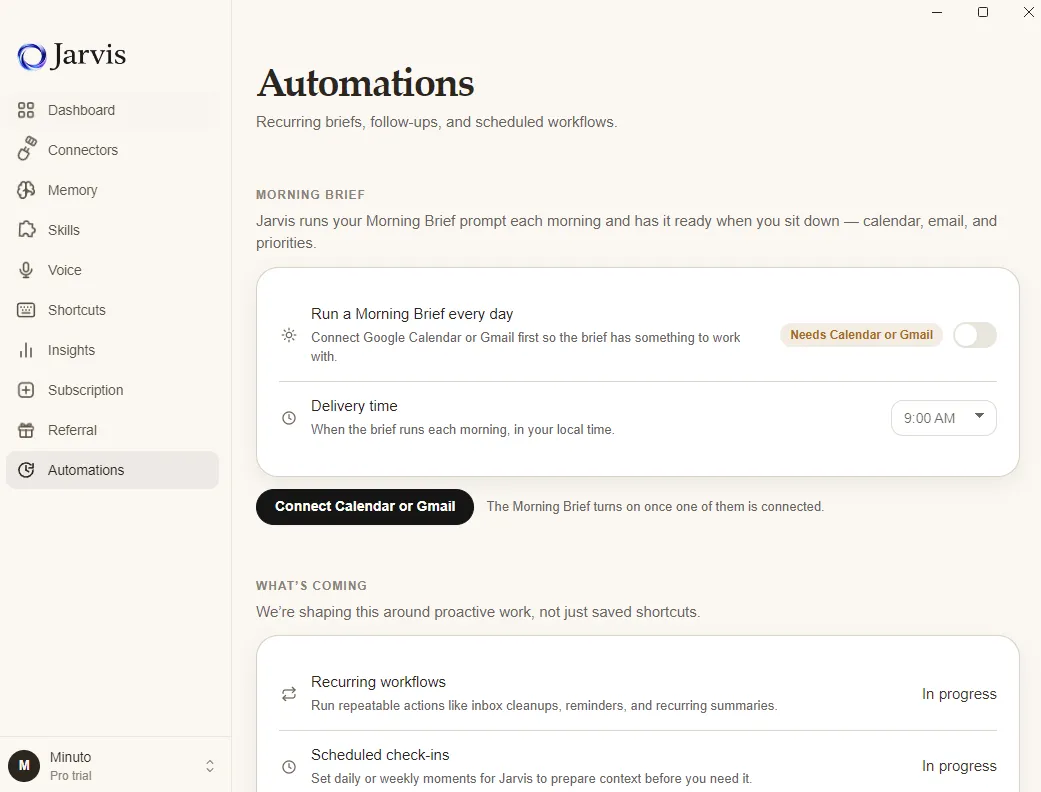
Task: Click the Run a Morning Brief every day title
Action: click(x=412, y=313)
